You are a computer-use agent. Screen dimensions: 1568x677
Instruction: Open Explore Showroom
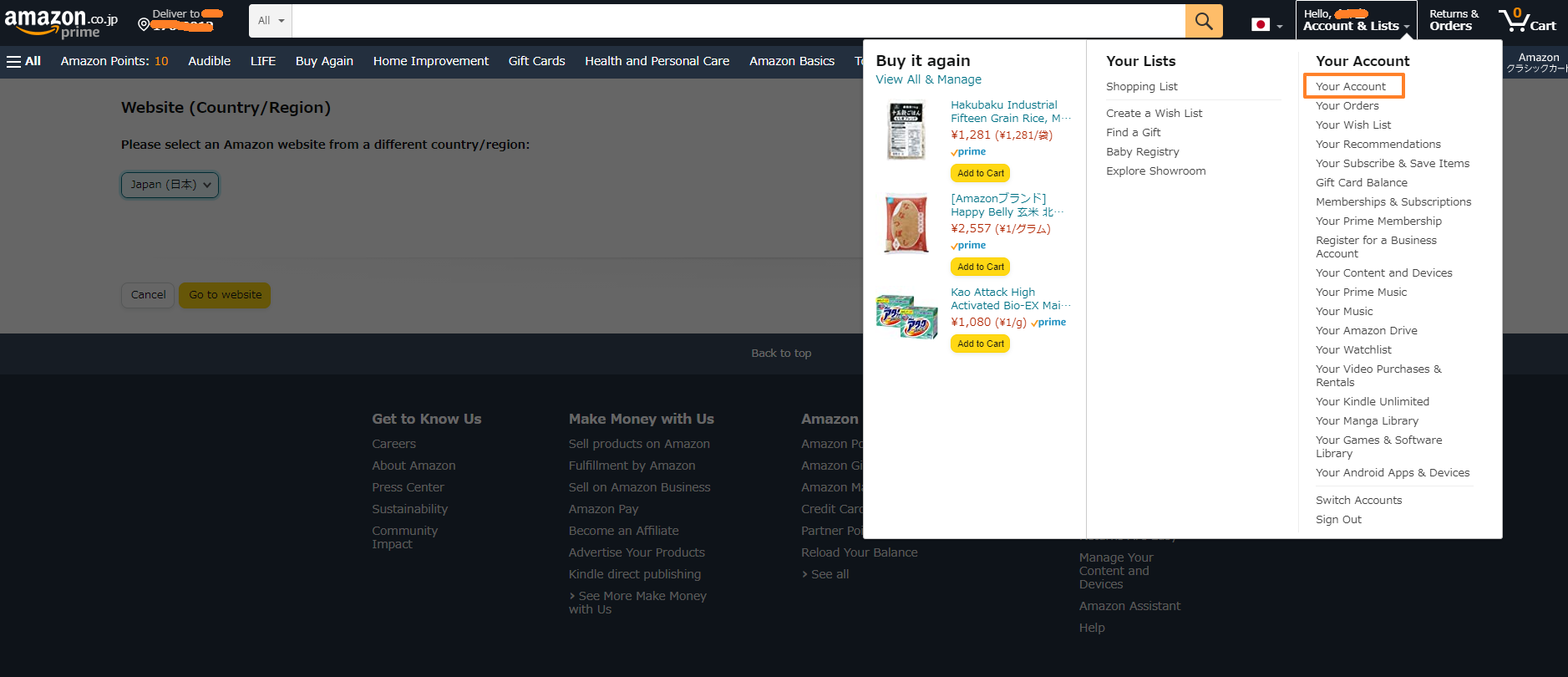(1155, 171)
